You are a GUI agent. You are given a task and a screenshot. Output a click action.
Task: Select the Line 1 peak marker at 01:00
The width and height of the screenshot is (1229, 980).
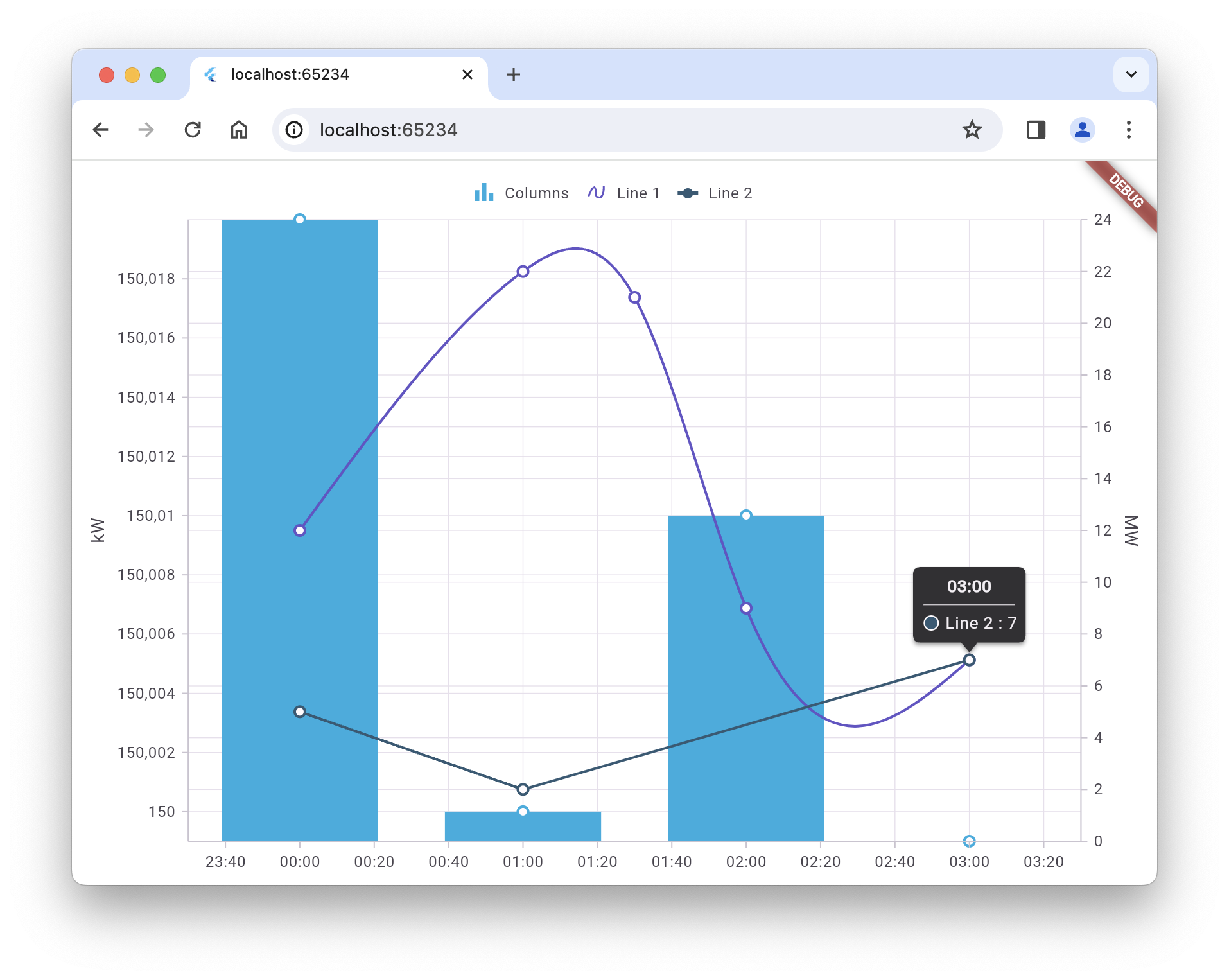[x=523, y=272]
